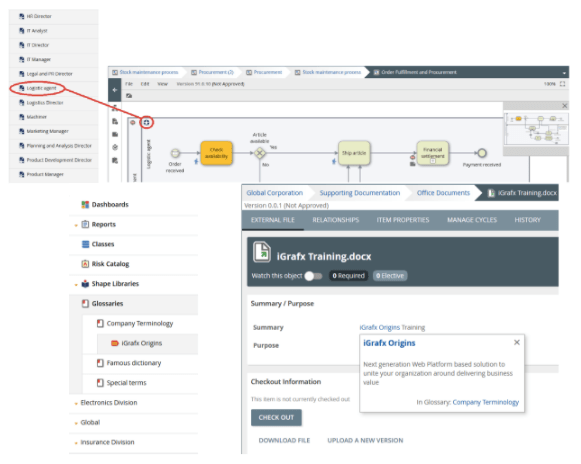Open the Office Documents breadcrumb

(x=443, y=193)
